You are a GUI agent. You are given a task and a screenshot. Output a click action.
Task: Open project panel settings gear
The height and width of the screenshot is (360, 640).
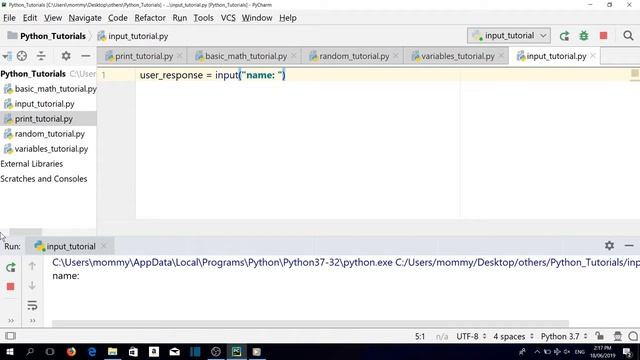tap(66, 56)
